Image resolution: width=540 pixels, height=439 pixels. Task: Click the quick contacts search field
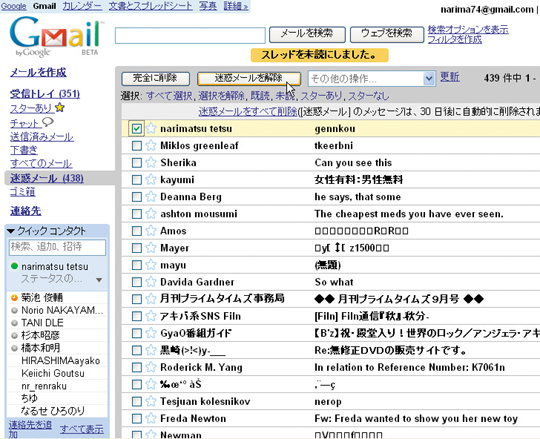pyautogui.click(x=57, y=247)
